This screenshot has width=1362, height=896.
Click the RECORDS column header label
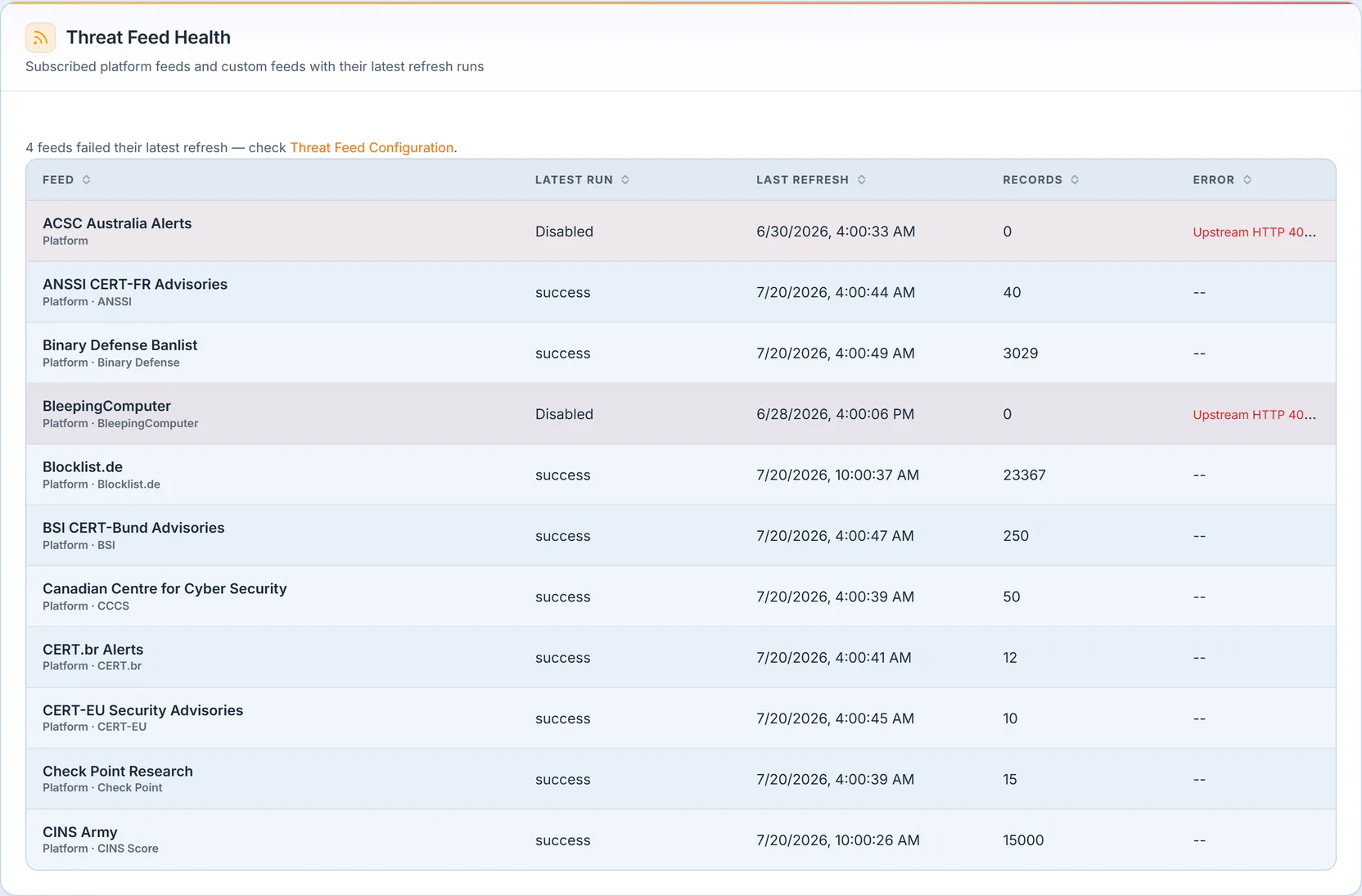pos(1032,180)
